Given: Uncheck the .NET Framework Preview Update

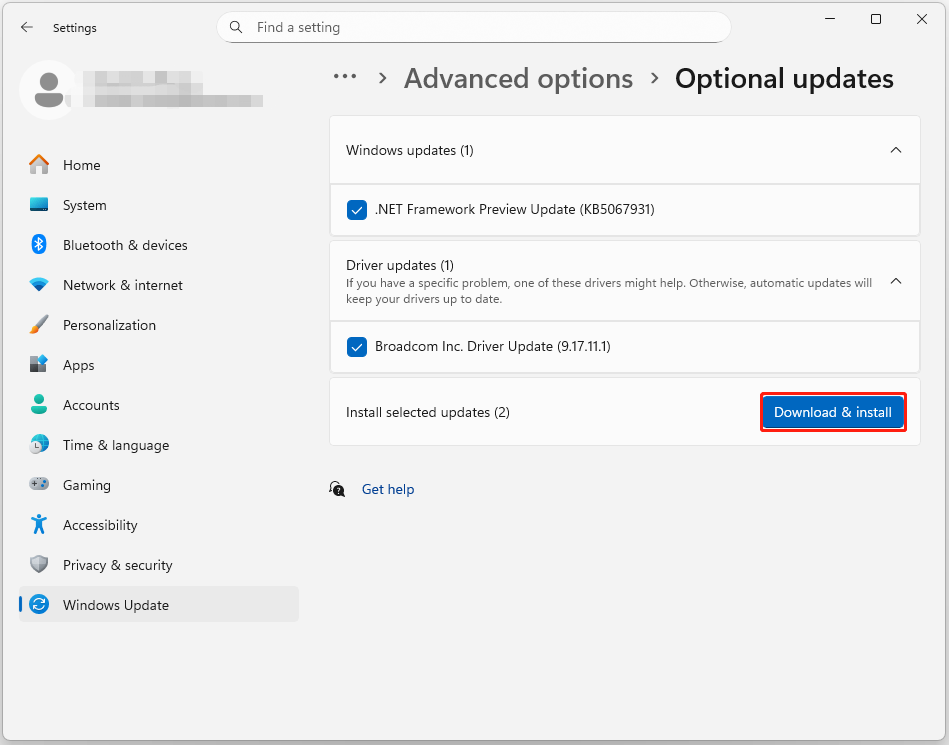Looking at the screenshot, I should point(357,210).
